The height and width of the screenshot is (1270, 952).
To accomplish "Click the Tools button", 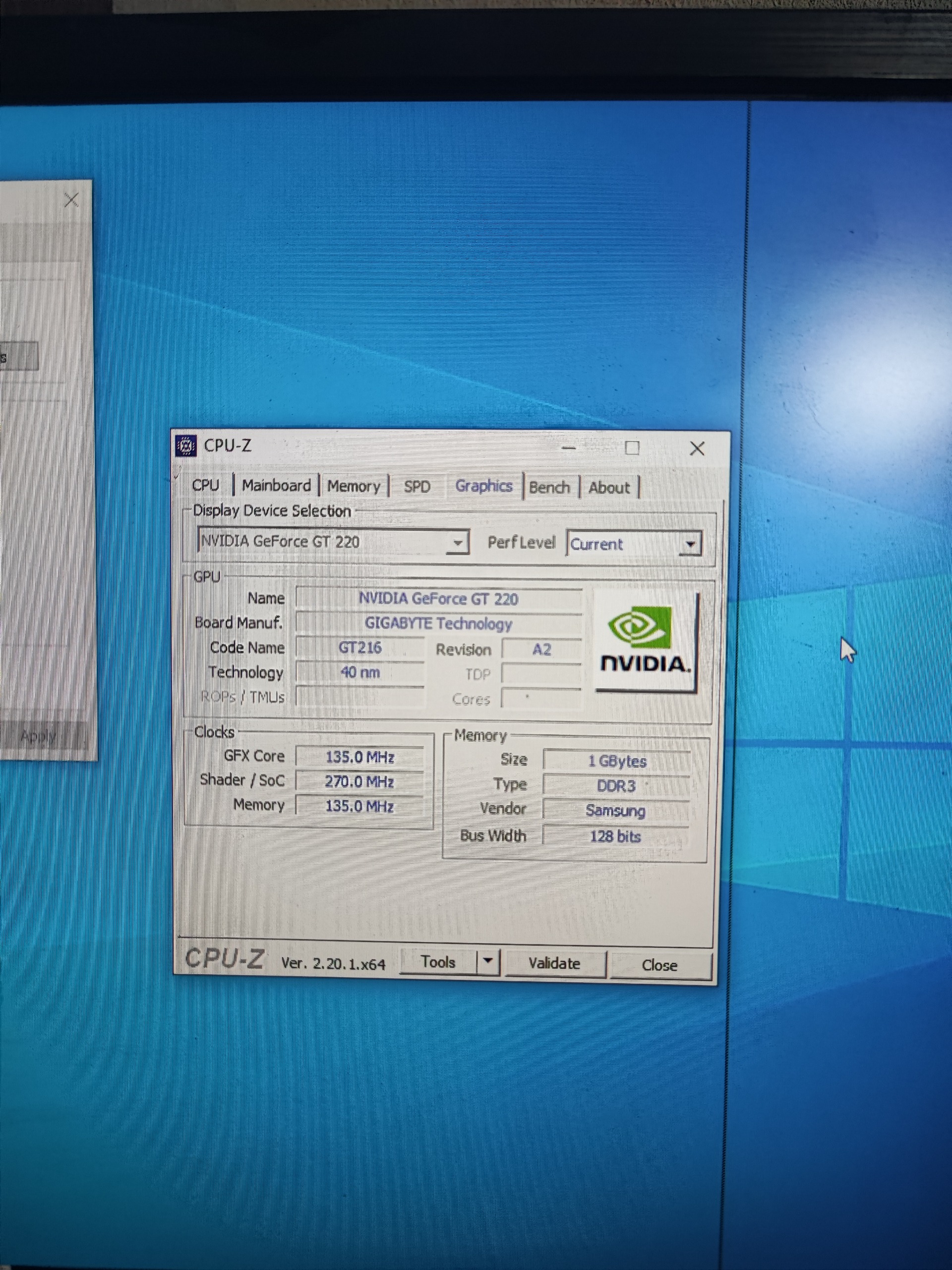I will 438,962.
